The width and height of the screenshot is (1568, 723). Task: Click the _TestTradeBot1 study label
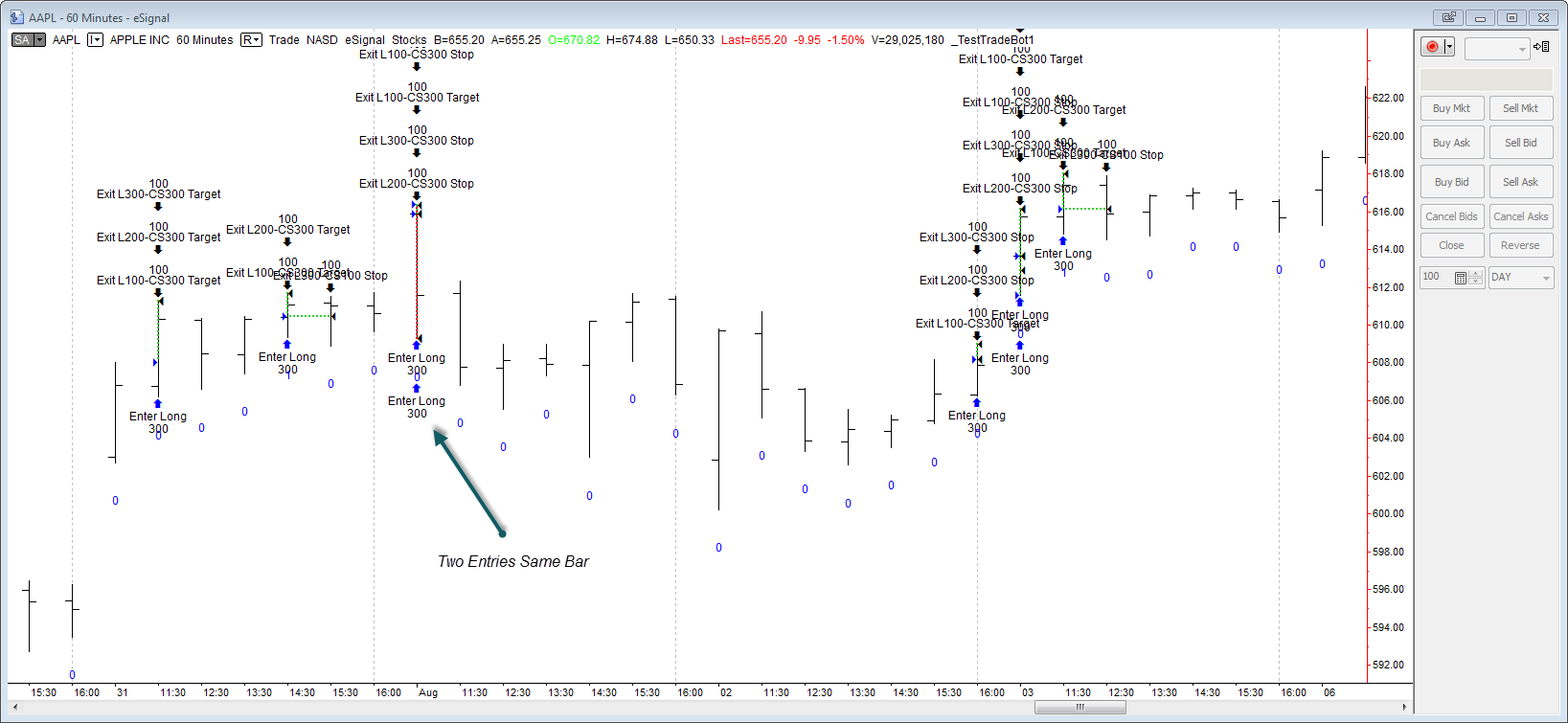(x=992, y=40)
